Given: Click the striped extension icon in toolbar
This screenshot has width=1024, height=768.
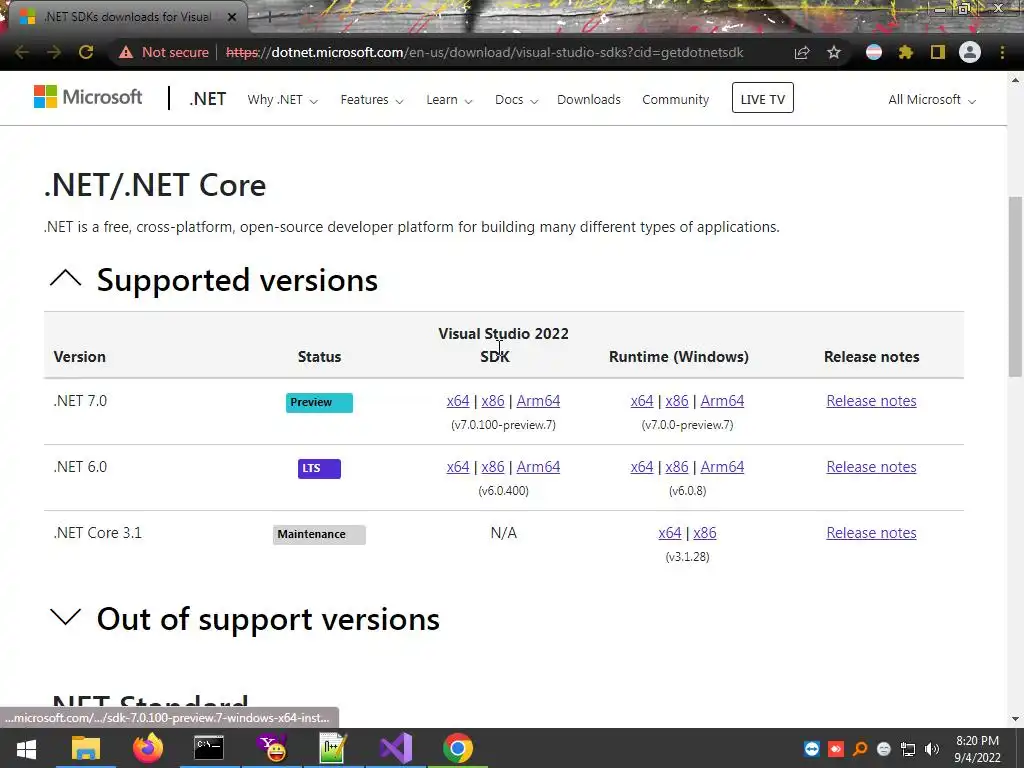Looking at the screenshot, I should click(x=874, y=52).
